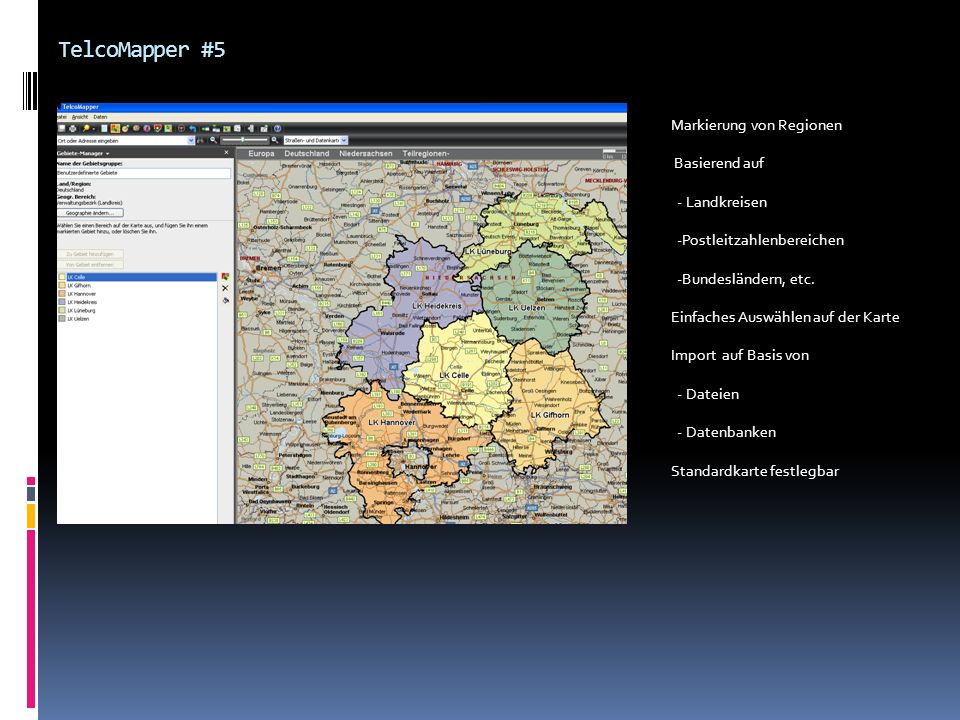Viewport: 960px width, 720px height.
Task: Click the paint bucket icon beside the list
Action: 225,301
